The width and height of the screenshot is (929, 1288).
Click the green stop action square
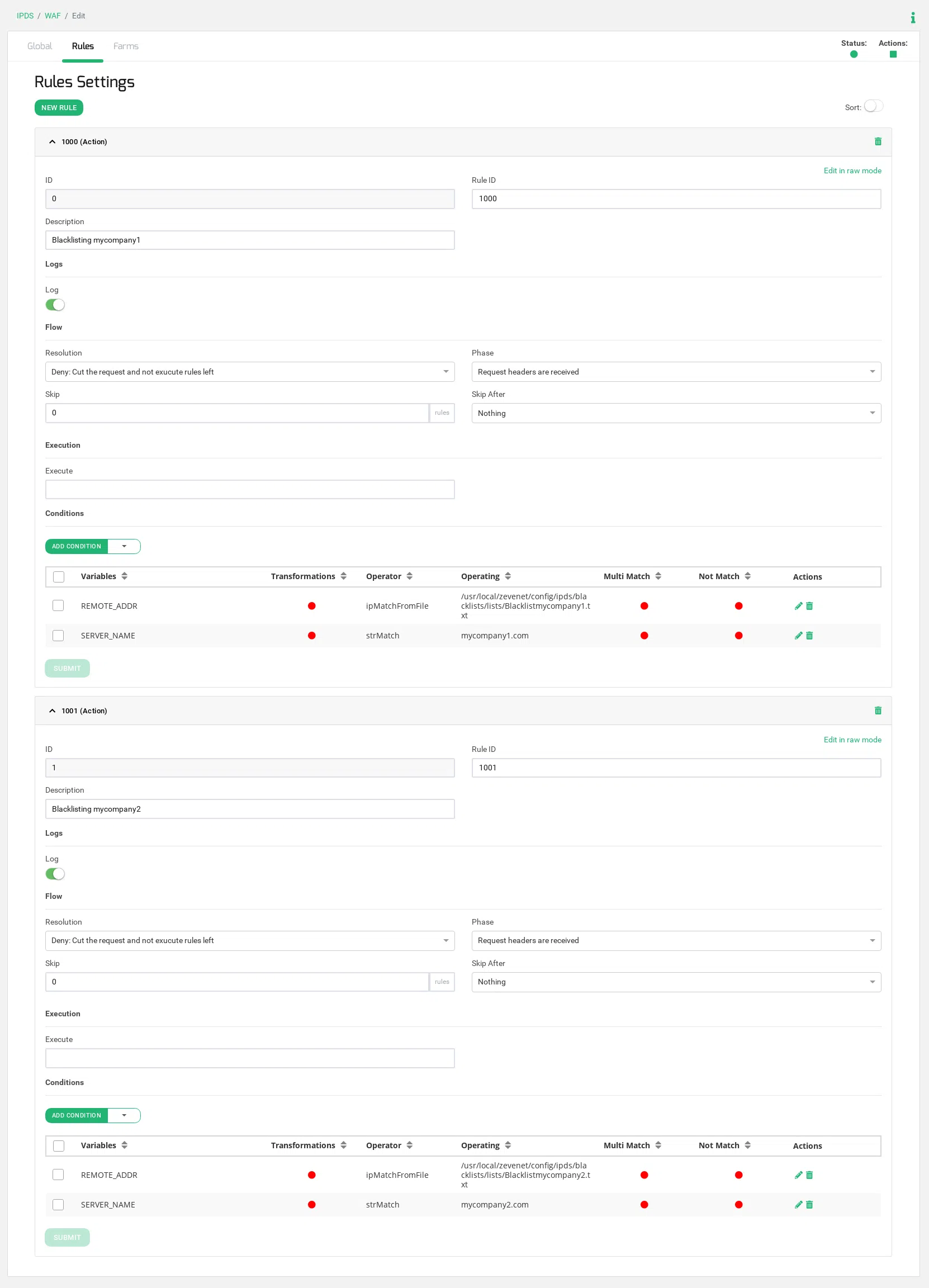pyautogui.click(x=893, y=55)
